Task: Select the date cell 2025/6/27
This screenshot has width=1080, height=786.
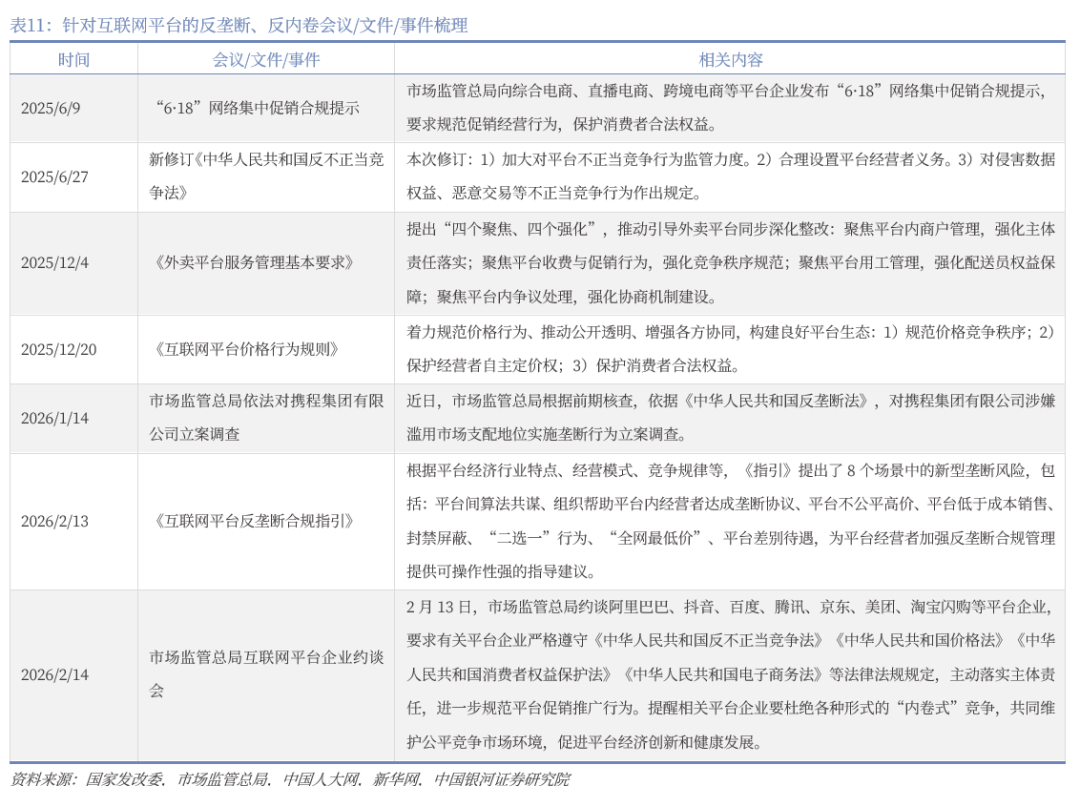Action: 54,176
